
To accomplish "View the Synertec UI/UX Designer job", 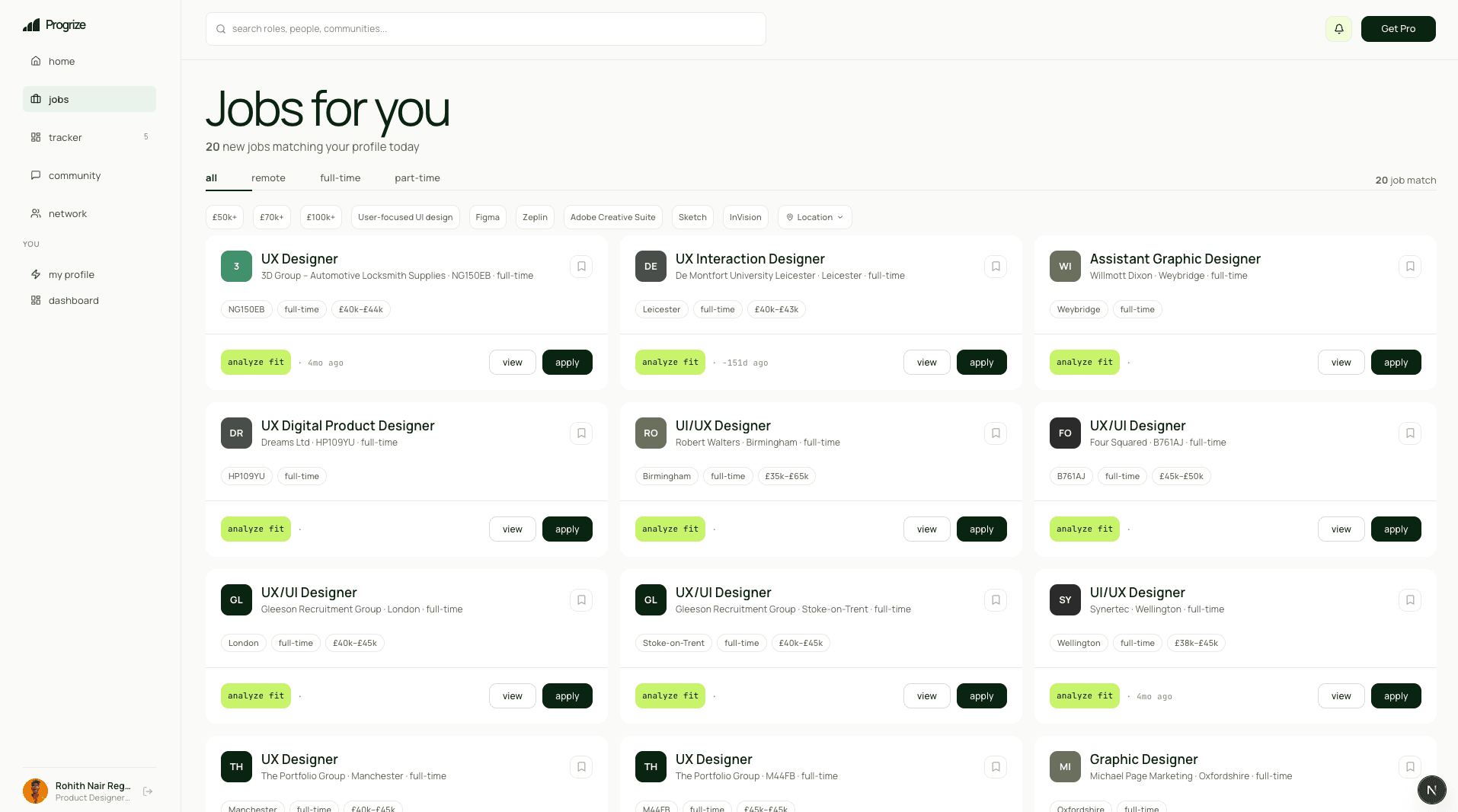I will pos(1341,696).
